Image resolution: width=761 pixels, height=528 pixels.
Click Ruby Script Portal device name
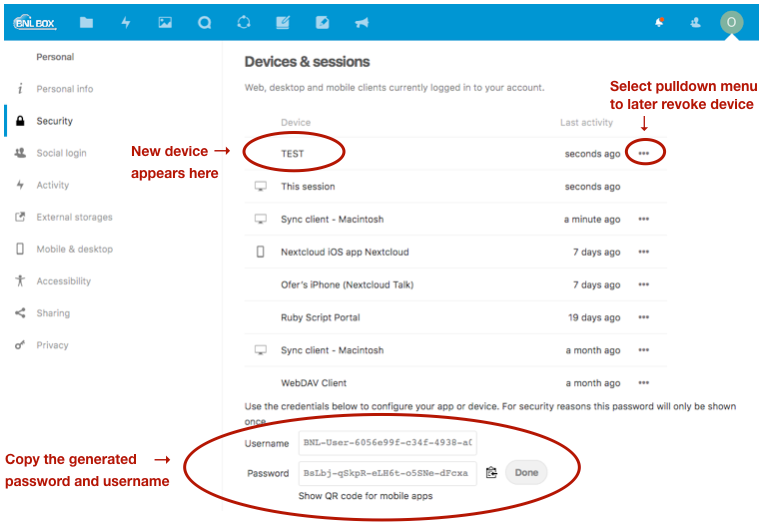click(320, 317)
